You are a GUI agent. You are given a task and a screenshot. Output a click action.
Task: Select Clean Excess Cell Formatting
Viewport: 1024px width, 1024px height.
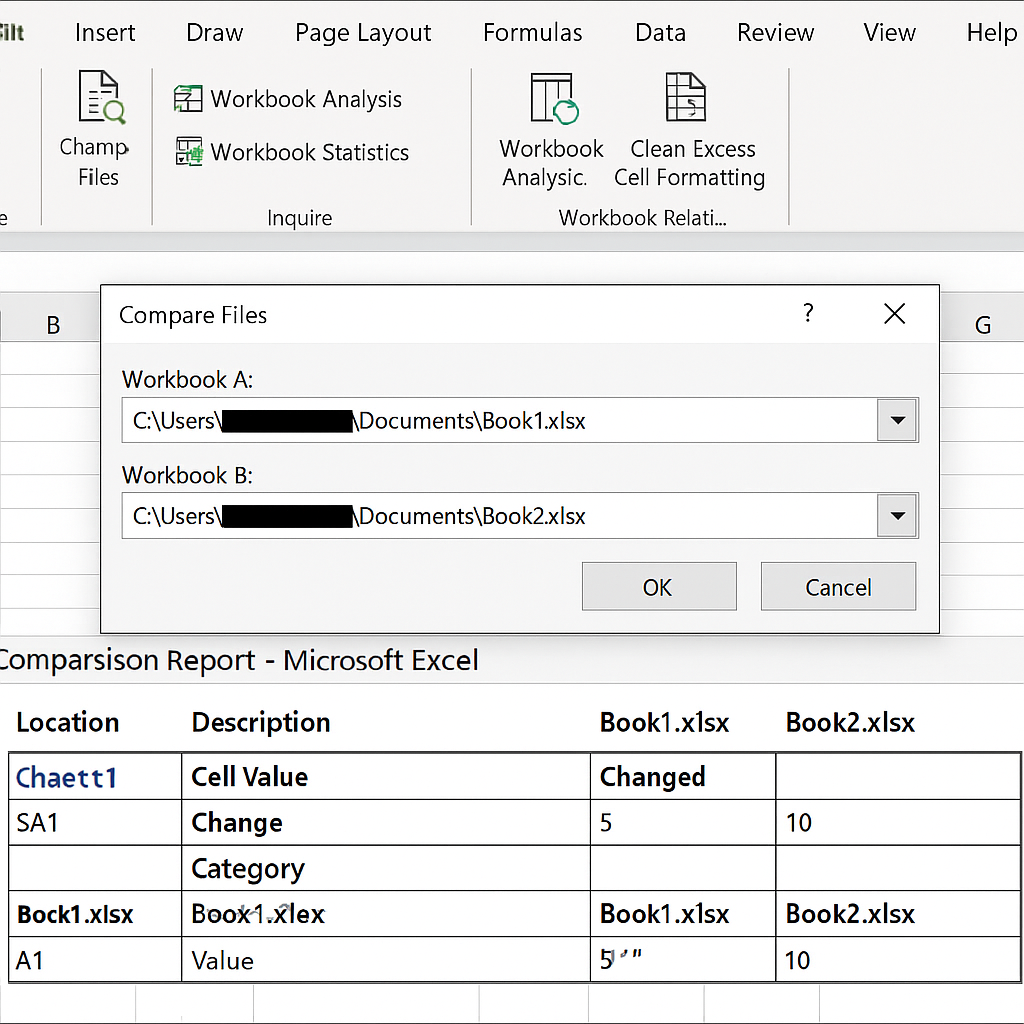click(x=690, y=131)
